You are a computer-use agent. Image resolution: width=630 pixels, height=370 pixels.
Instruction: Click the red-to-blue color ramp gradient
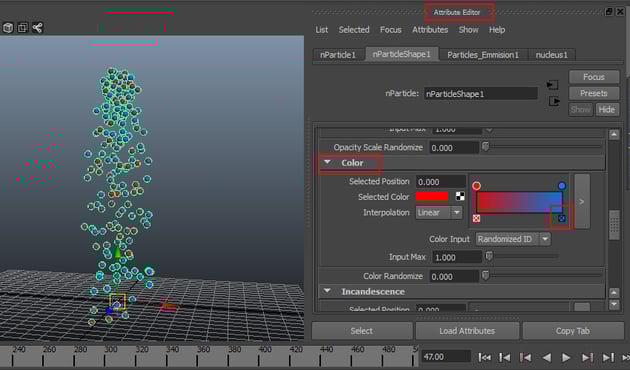coord(520,202)
